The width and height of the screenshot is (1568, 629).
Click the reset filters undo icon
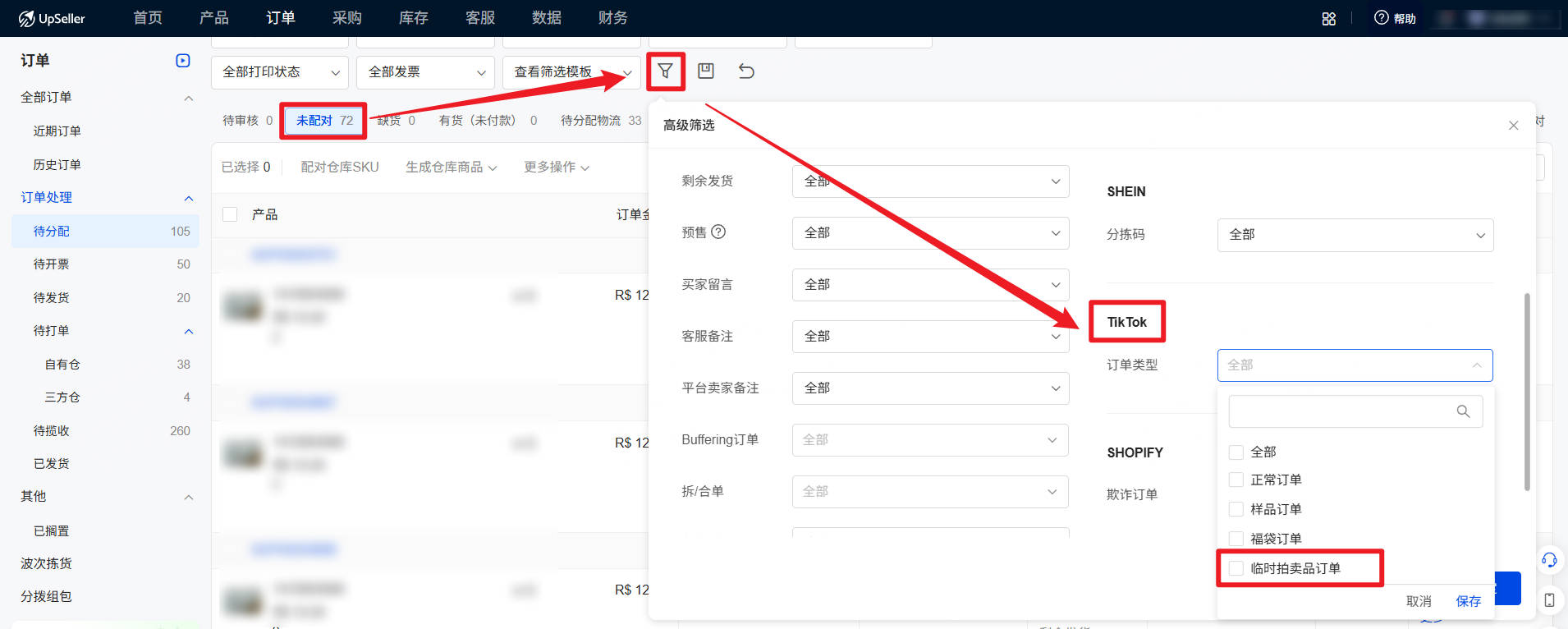click(x=746, y=71)
